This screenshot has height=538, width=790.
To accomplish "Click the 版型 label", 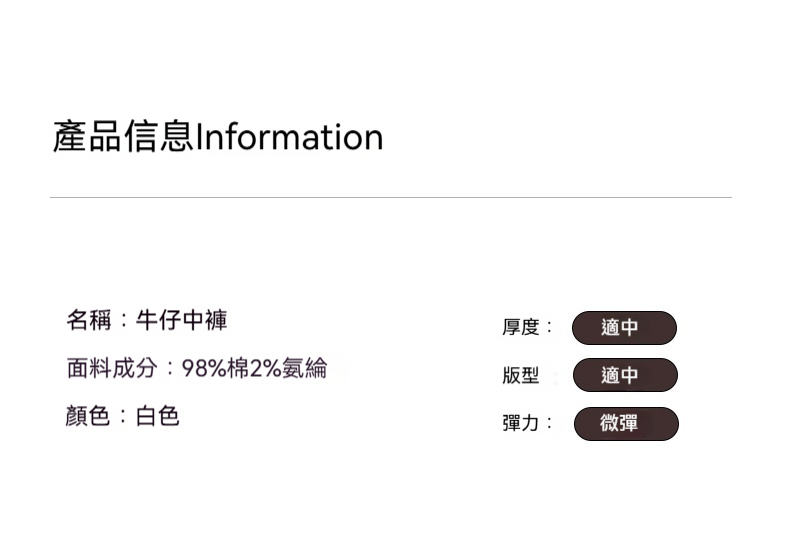I will click(x=520, y=376).
